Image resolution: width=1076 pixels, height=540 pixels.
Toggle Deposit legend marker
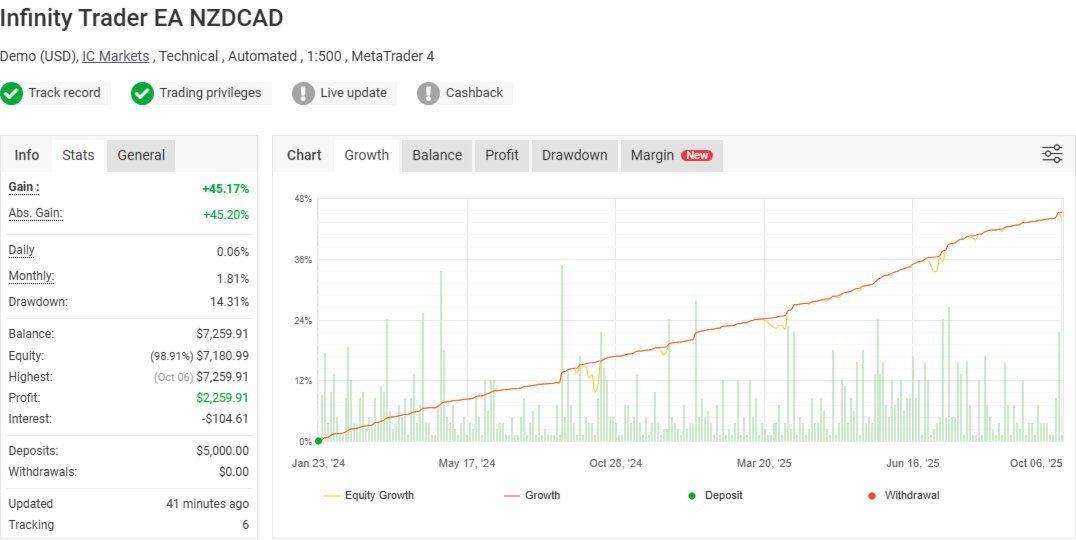tap(715, 495)
